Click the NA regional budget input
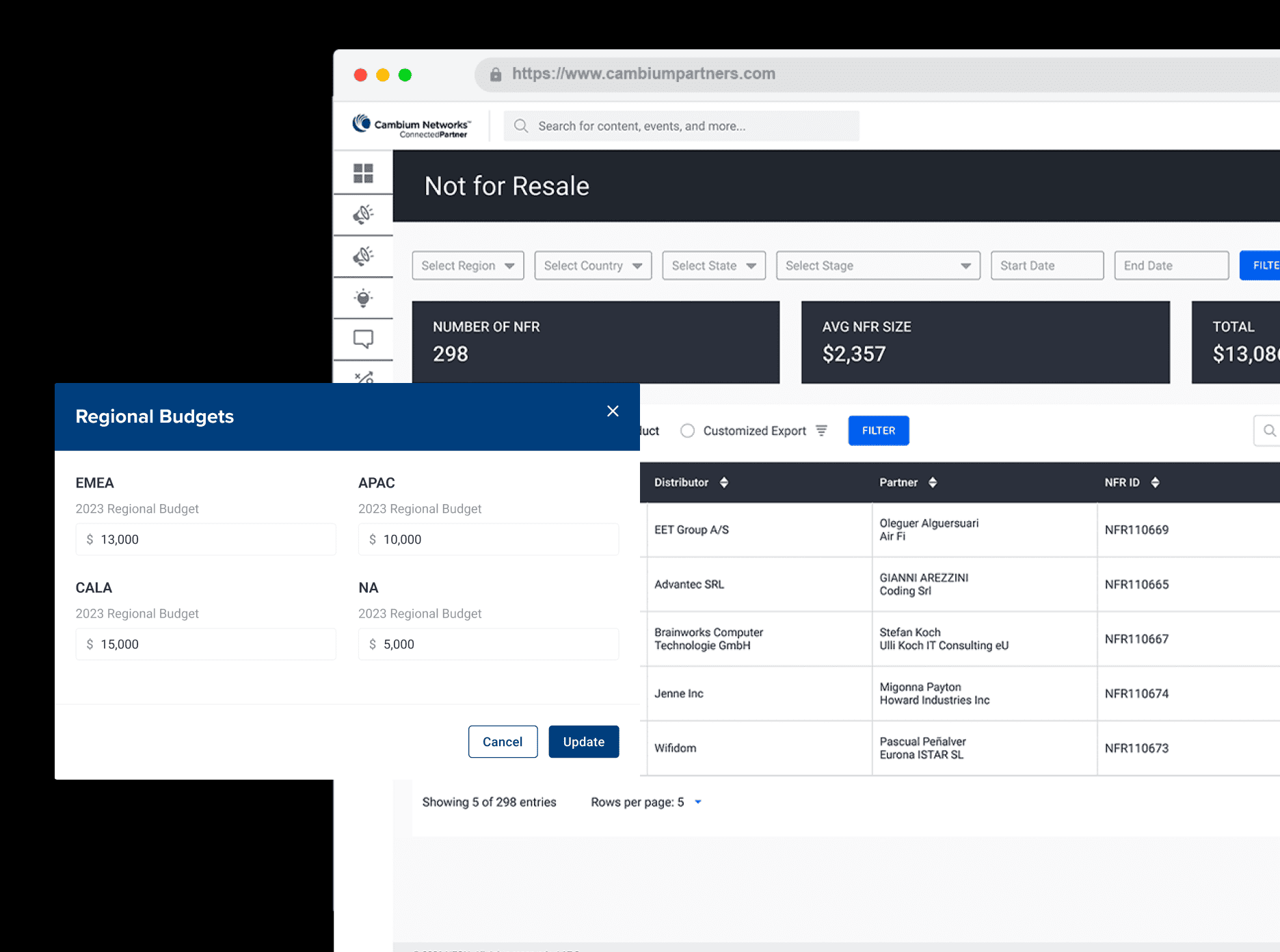Screen dimensions: 1280x952 488,644
